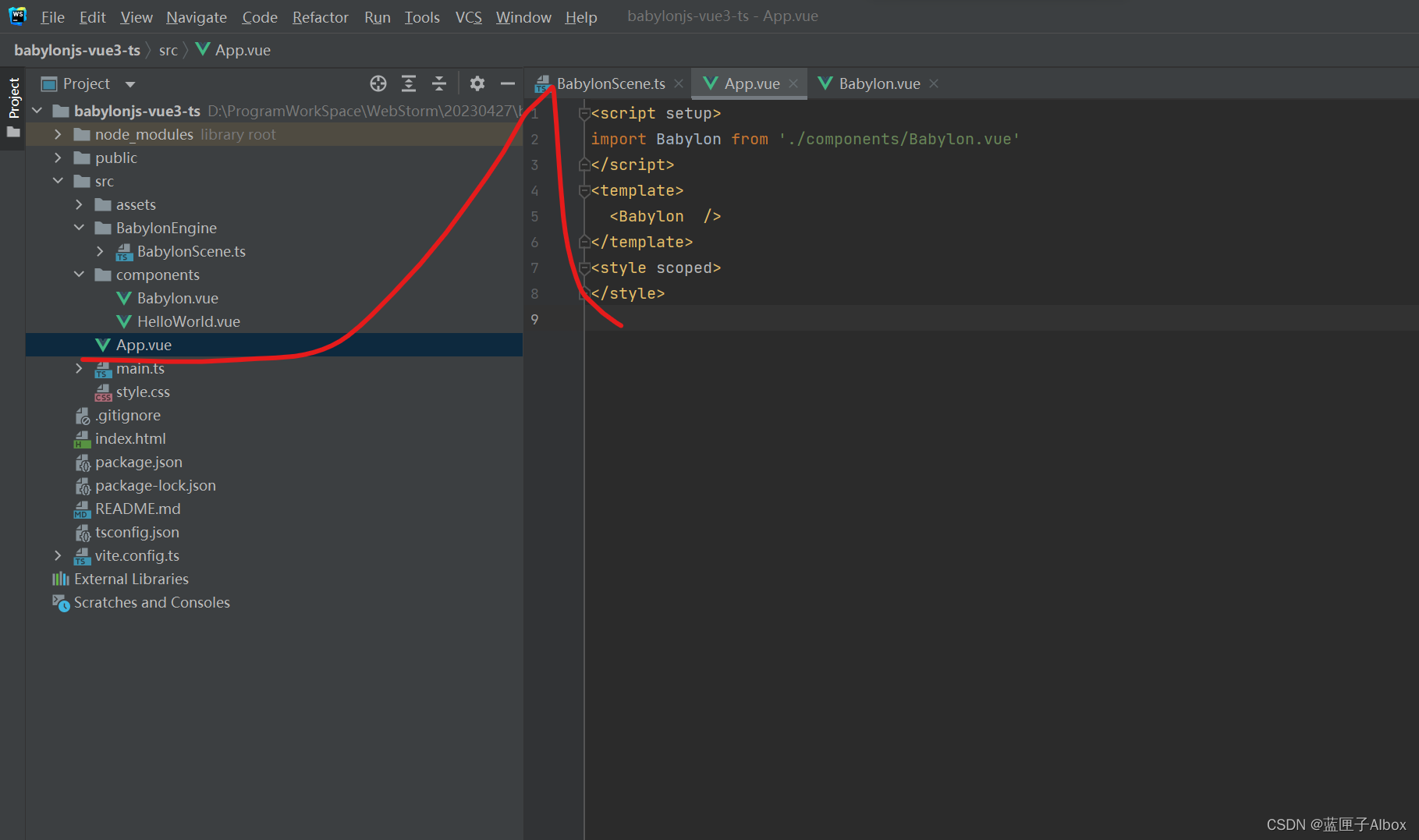Click line number 9 in the gutter

point(534,319)
